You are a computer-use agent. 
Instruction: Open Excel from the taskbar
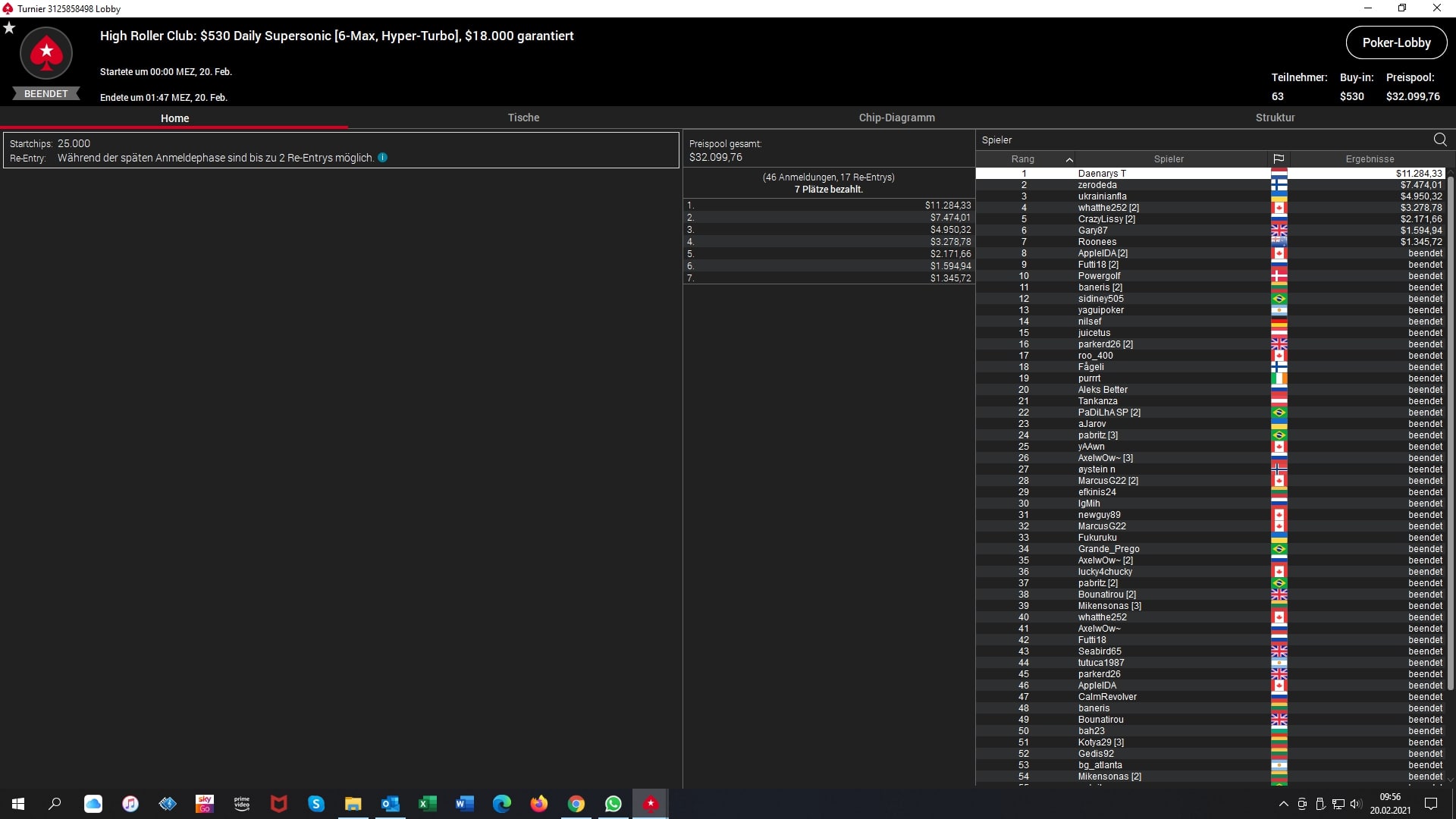click(x=428, y=804)
